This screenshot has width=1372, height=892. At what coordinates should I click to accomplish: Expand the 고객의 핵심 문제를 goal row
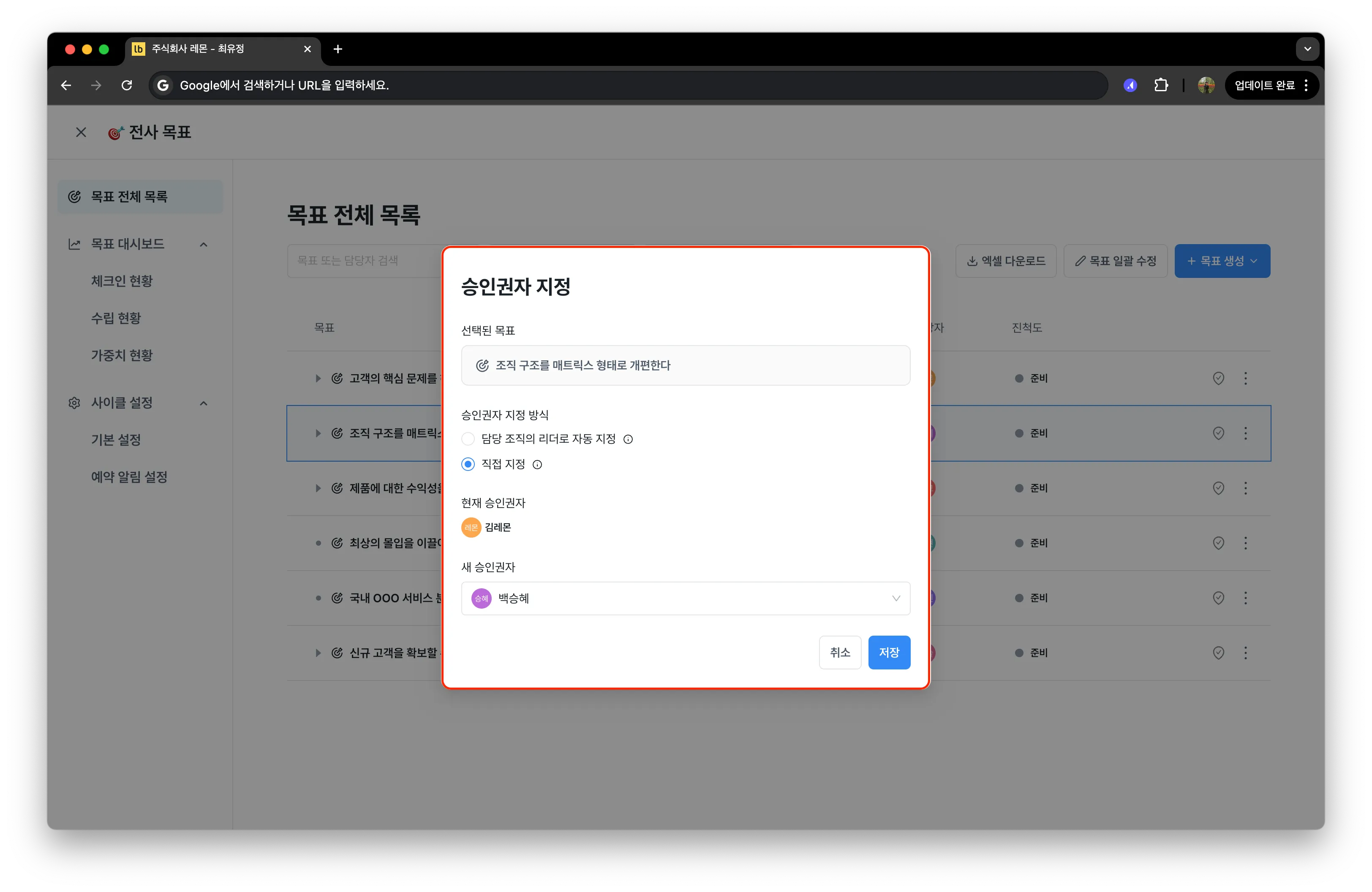point(318,378)
